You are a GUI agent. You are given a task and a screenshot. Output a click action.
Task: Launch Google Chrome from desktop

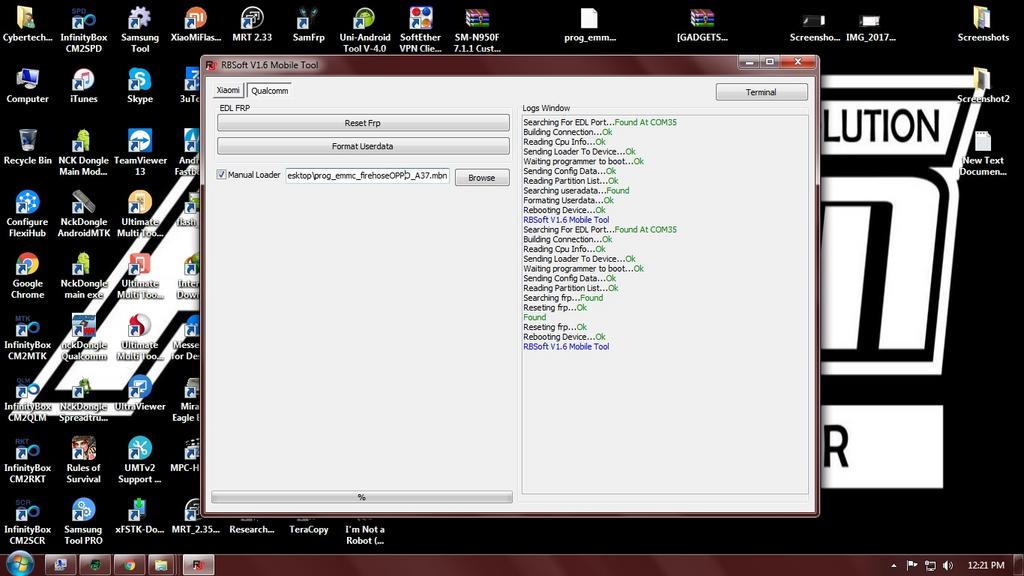click(27, 276)
